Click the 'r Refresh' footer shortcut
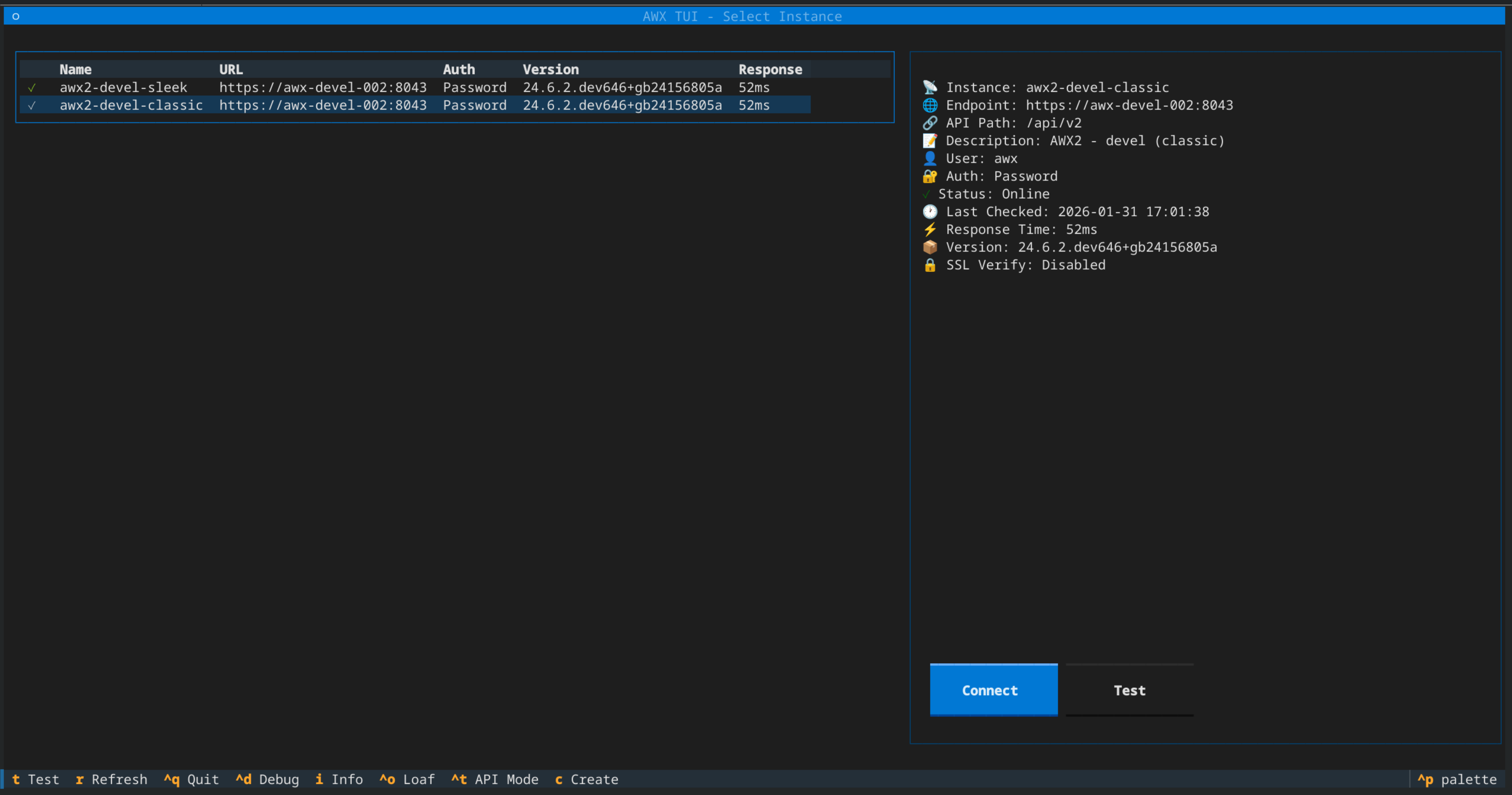Screen dimensions: 1512x795 [111, 779]
